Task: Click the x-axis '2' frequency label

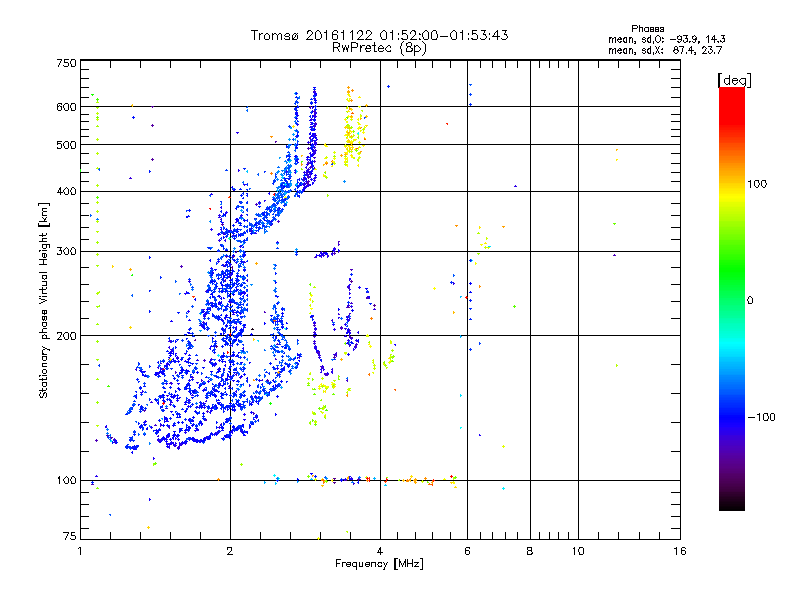Action: (230, 551)
